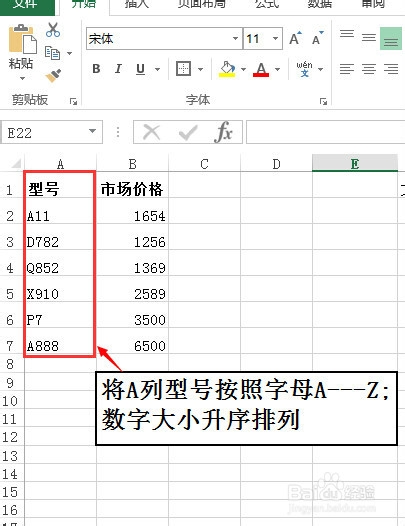Viewport: 405px width, 526px height.
Task: Center text horizontally icon
Action: pos(369,69)
